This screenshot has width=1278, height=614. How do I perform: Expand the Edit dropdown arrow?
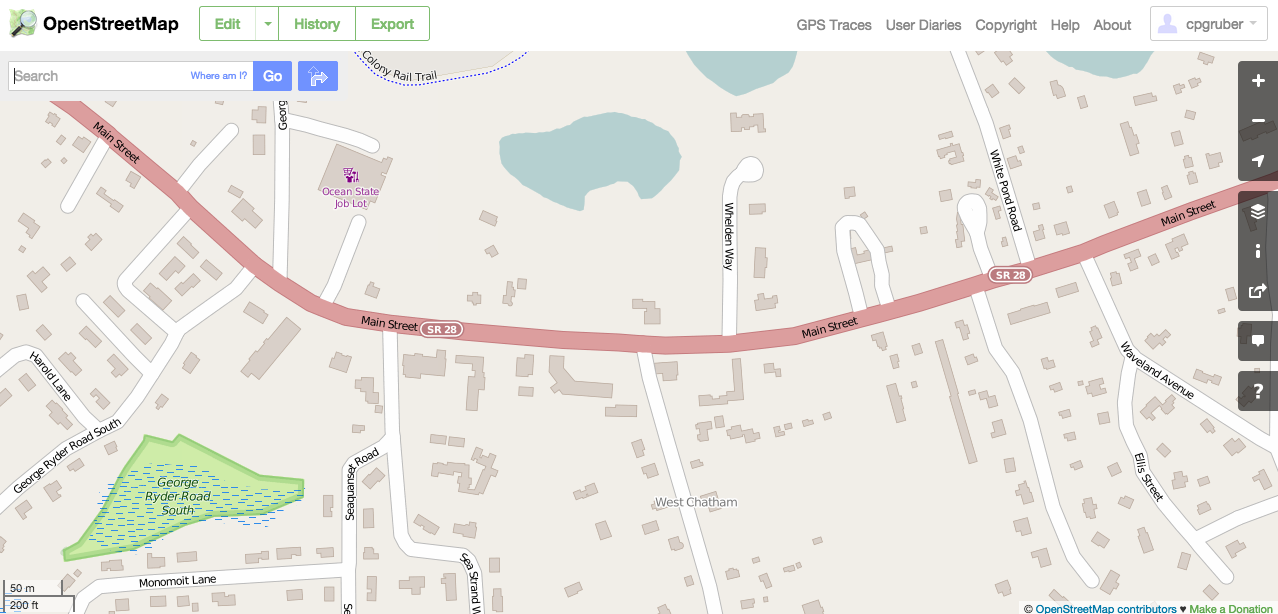(267, 24)
